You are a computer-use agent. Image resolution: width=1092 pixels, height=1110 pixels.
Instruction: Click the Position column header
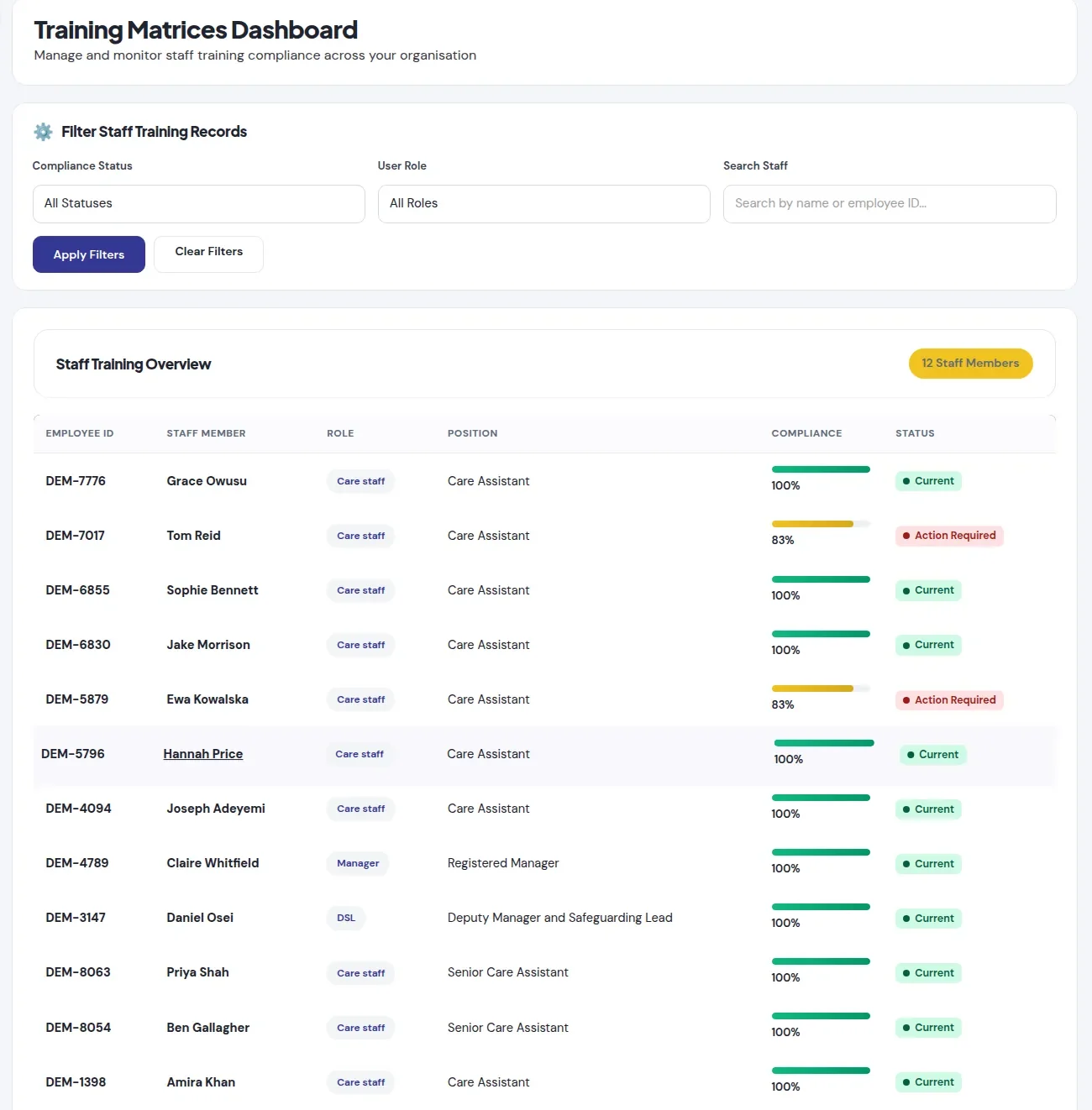(473, 433)
